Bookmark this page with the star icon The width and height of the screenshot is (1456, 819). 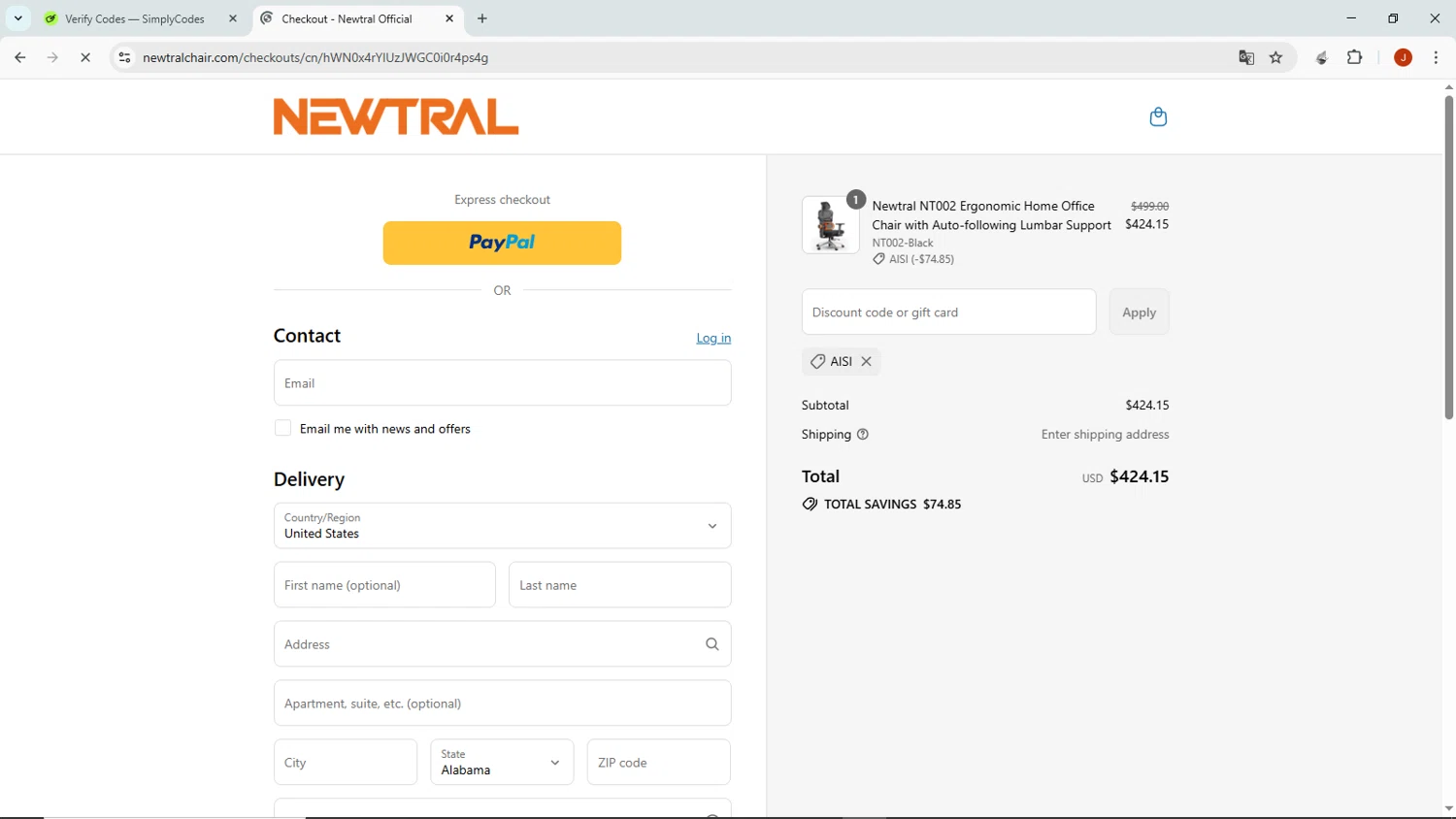click(x=1276, y=57)
